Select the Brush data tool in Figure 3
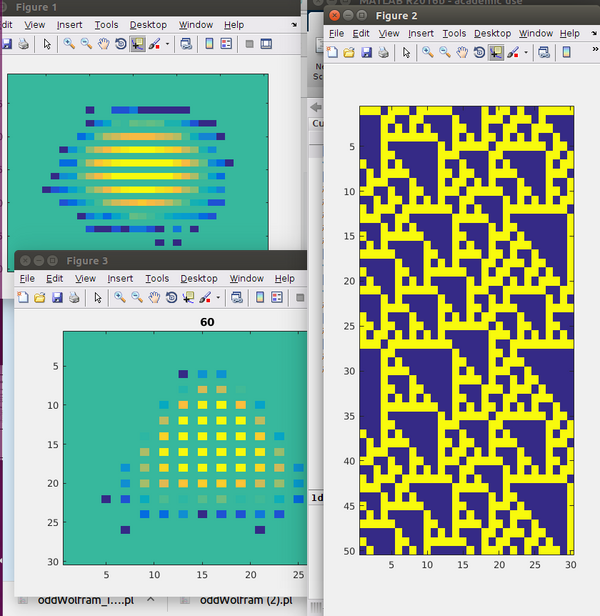 205,297
